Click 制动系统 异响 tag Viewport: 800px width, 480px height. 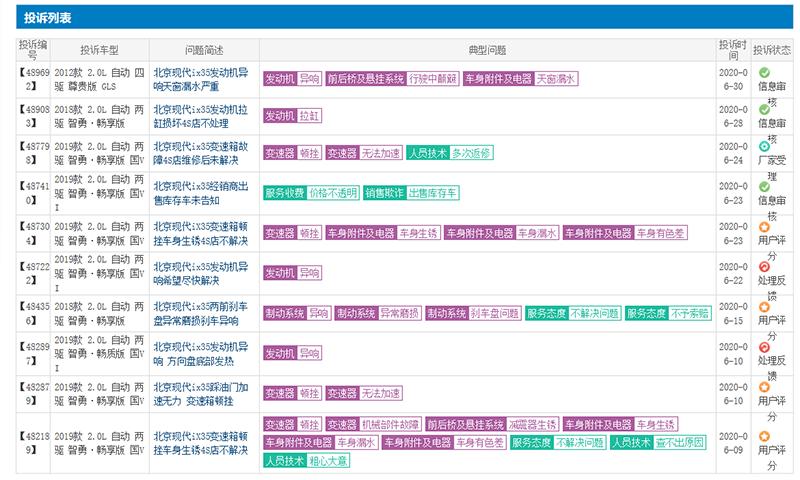point(297,313)
